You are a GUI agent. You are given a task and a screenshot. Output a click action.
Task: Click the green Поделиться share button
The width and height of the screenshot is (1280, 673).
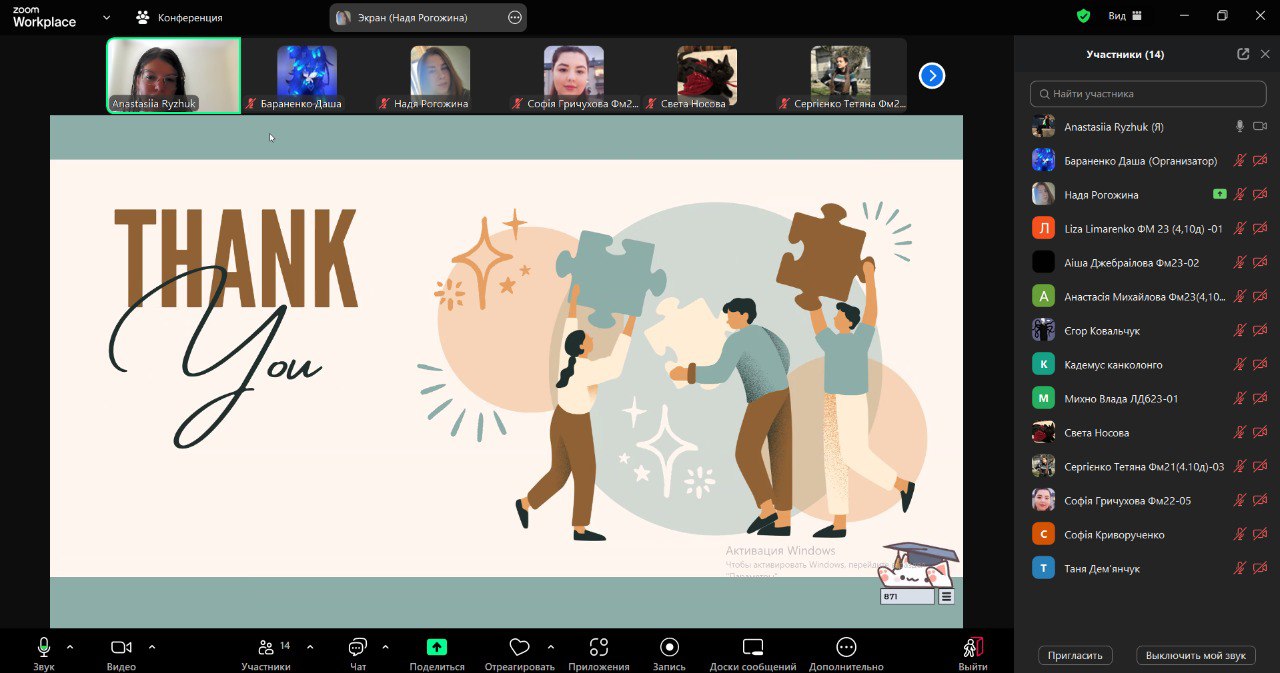(x=437, y=654)
